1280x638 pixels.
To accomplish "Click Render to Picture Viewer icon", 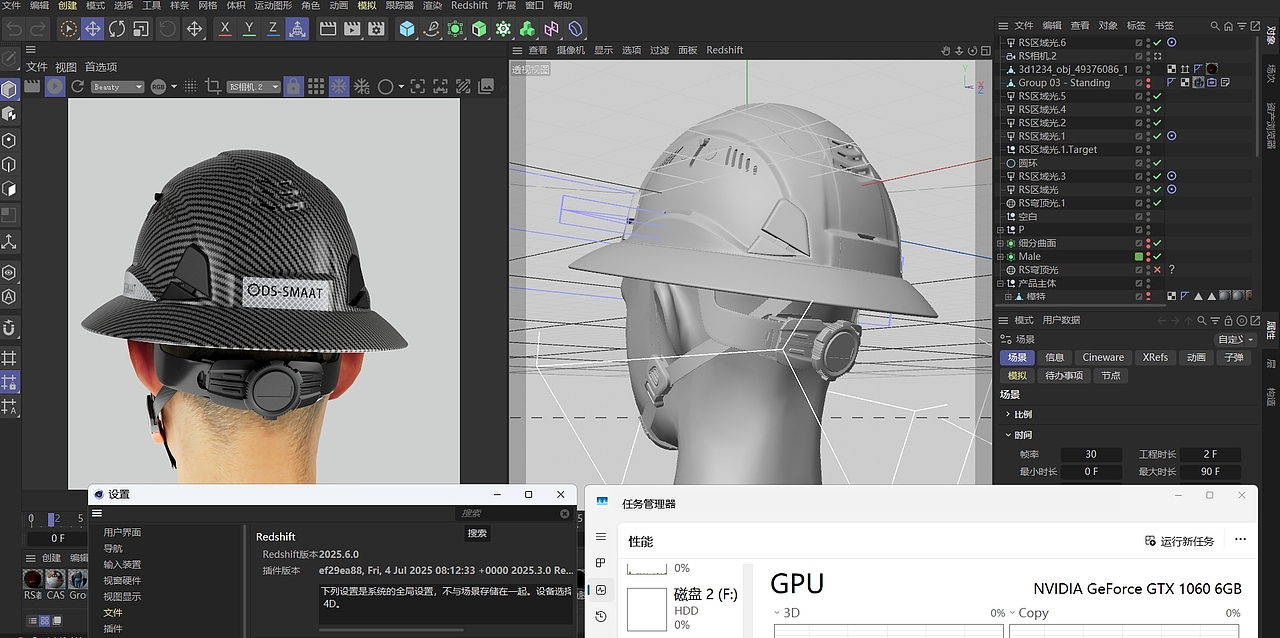I will coord(352,29).
